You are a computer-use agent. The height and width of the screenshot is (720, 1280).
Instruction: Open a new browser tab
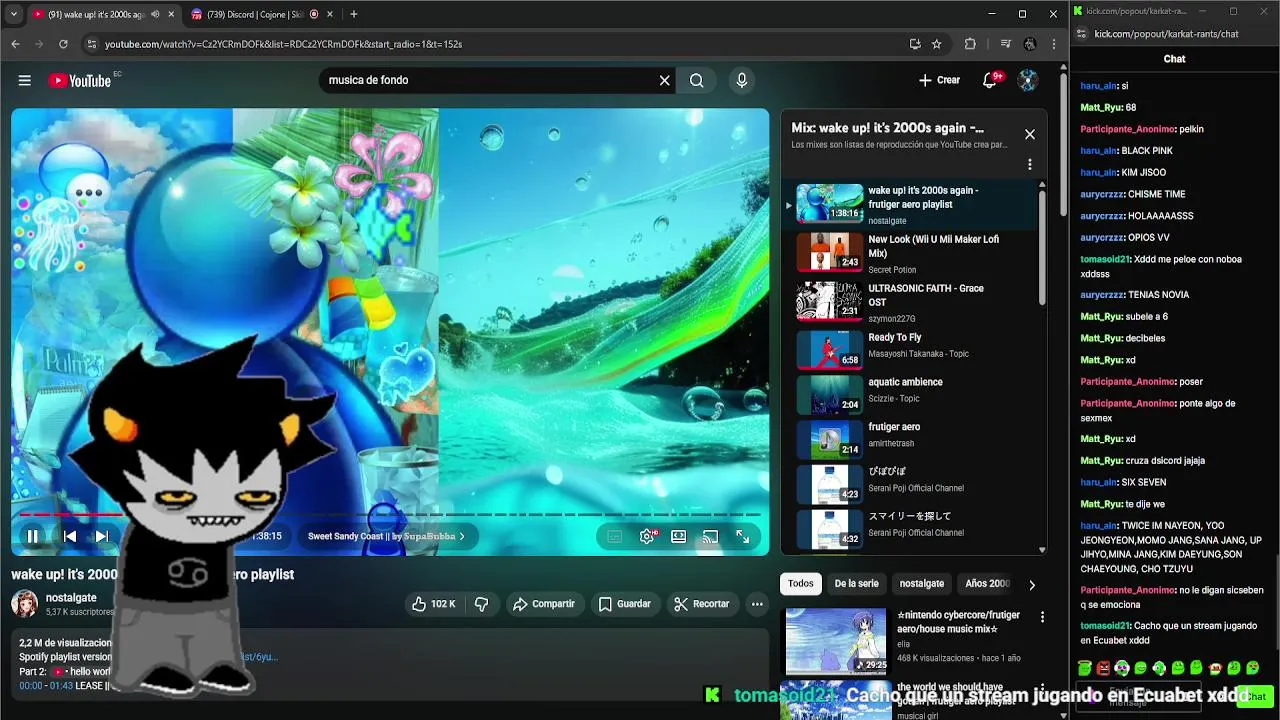click(x=353, y=14)
